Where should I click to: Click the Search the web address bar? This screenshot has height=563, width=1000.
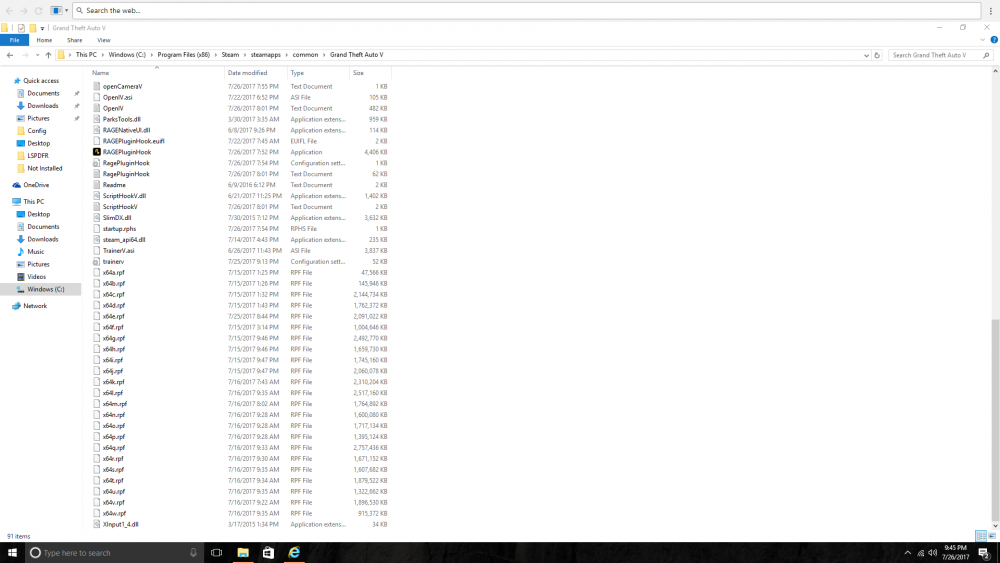tap(527, 11)
